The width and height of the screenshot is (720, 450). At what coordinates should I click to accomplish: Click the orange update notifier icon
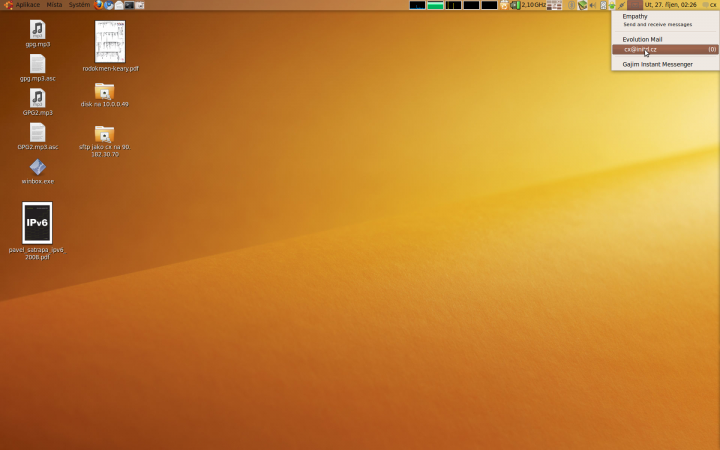coord(504,5)
